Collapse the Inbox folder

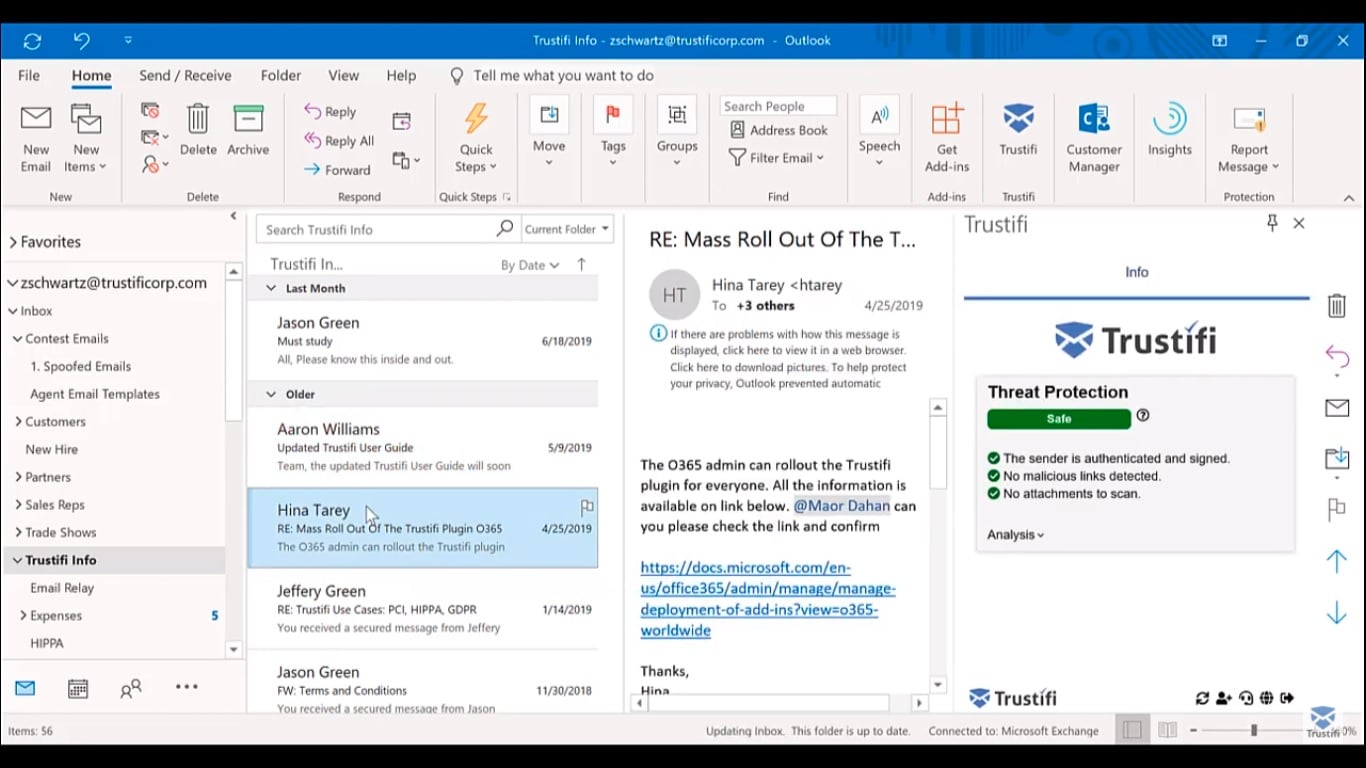12,311
